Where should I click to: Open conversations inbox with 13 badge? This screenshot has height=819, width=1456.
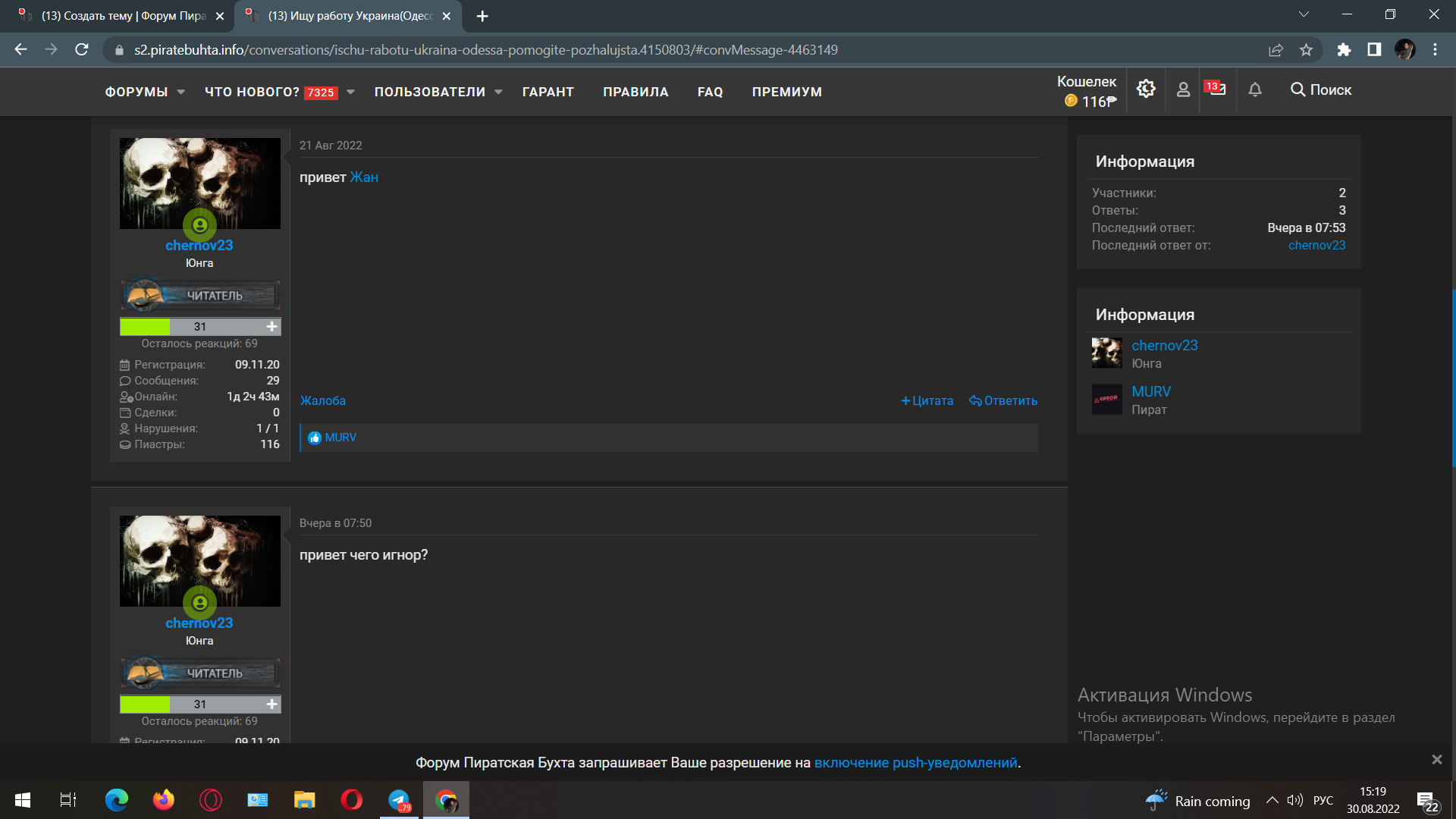pyautogui.click(x=1216, y=89)
